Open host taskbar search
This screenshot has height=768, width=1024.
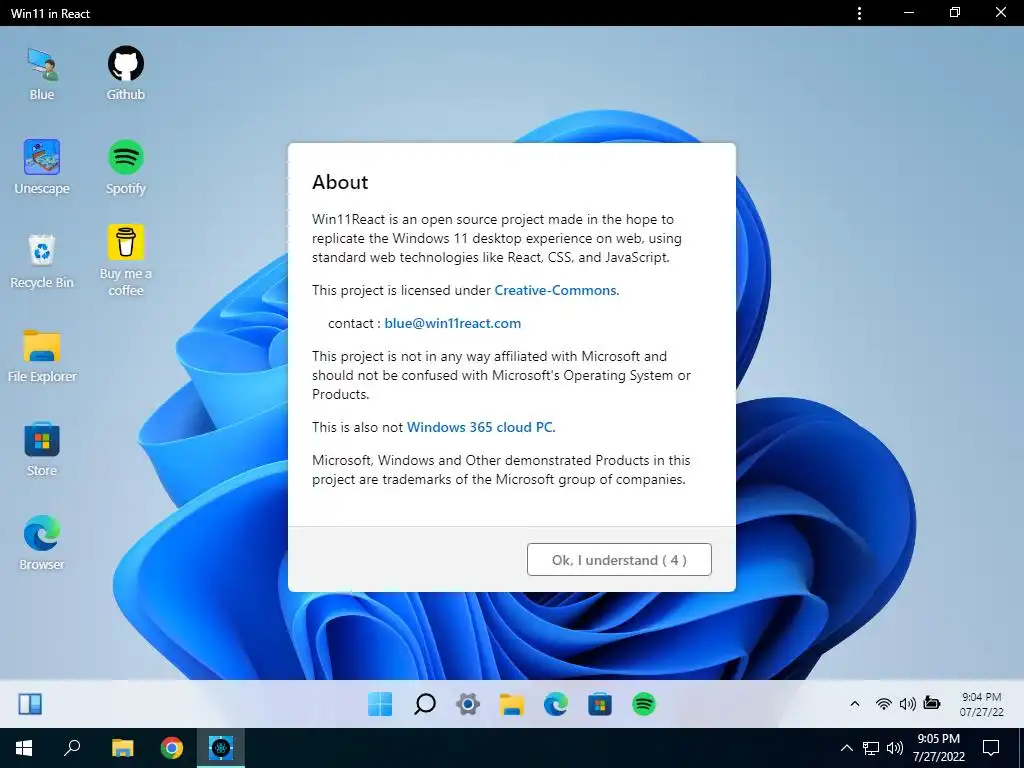[72, 748]
